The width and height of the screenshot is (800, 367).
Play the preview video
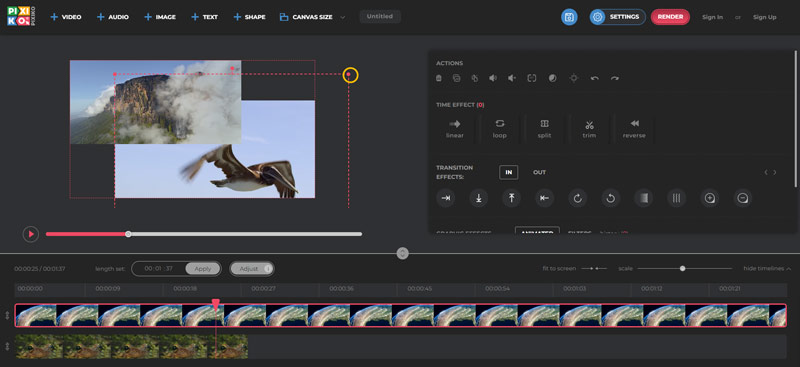(31, 234)
